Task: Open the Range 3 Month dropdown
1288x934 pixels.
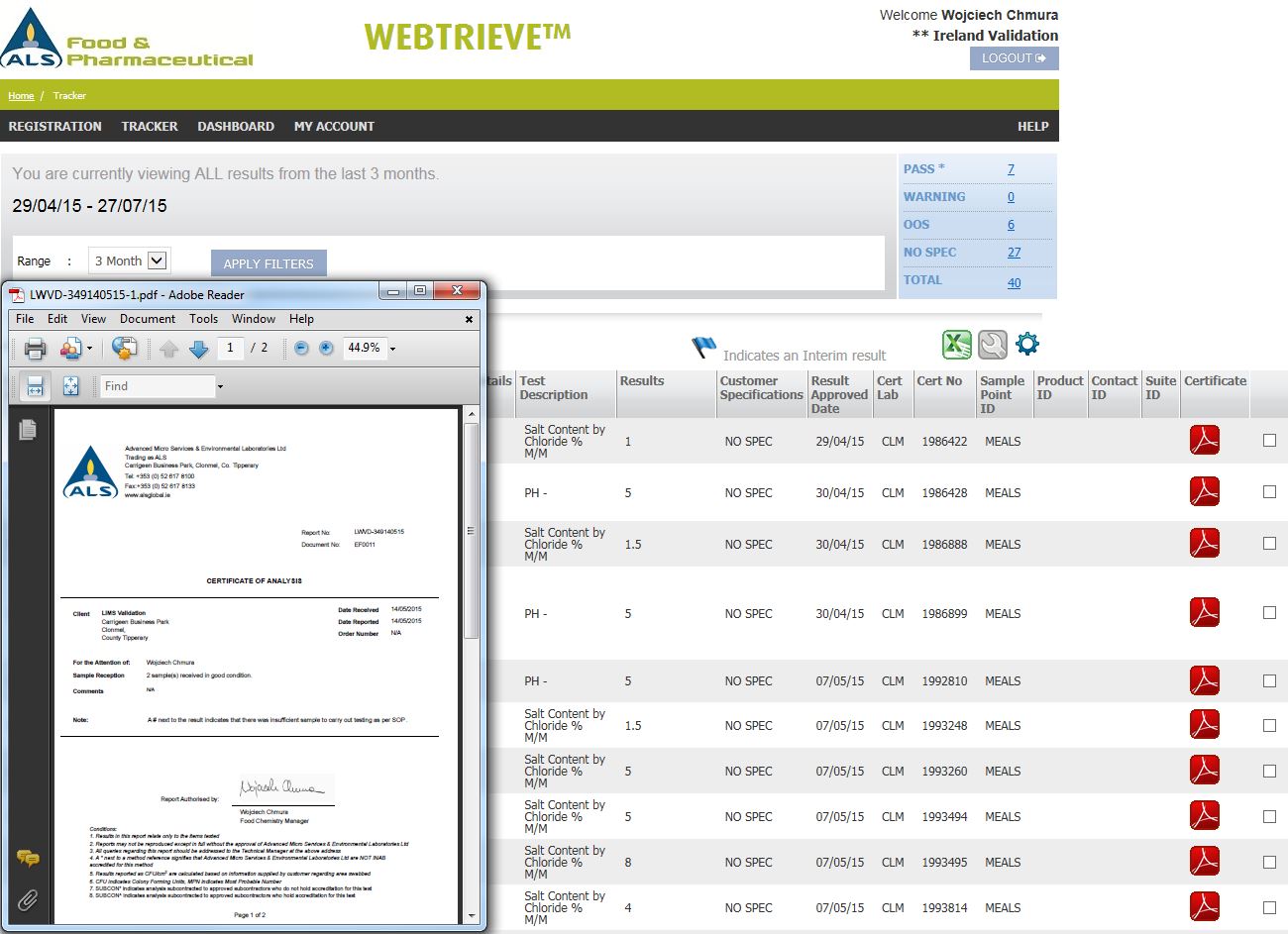Action: coord(130,260)
